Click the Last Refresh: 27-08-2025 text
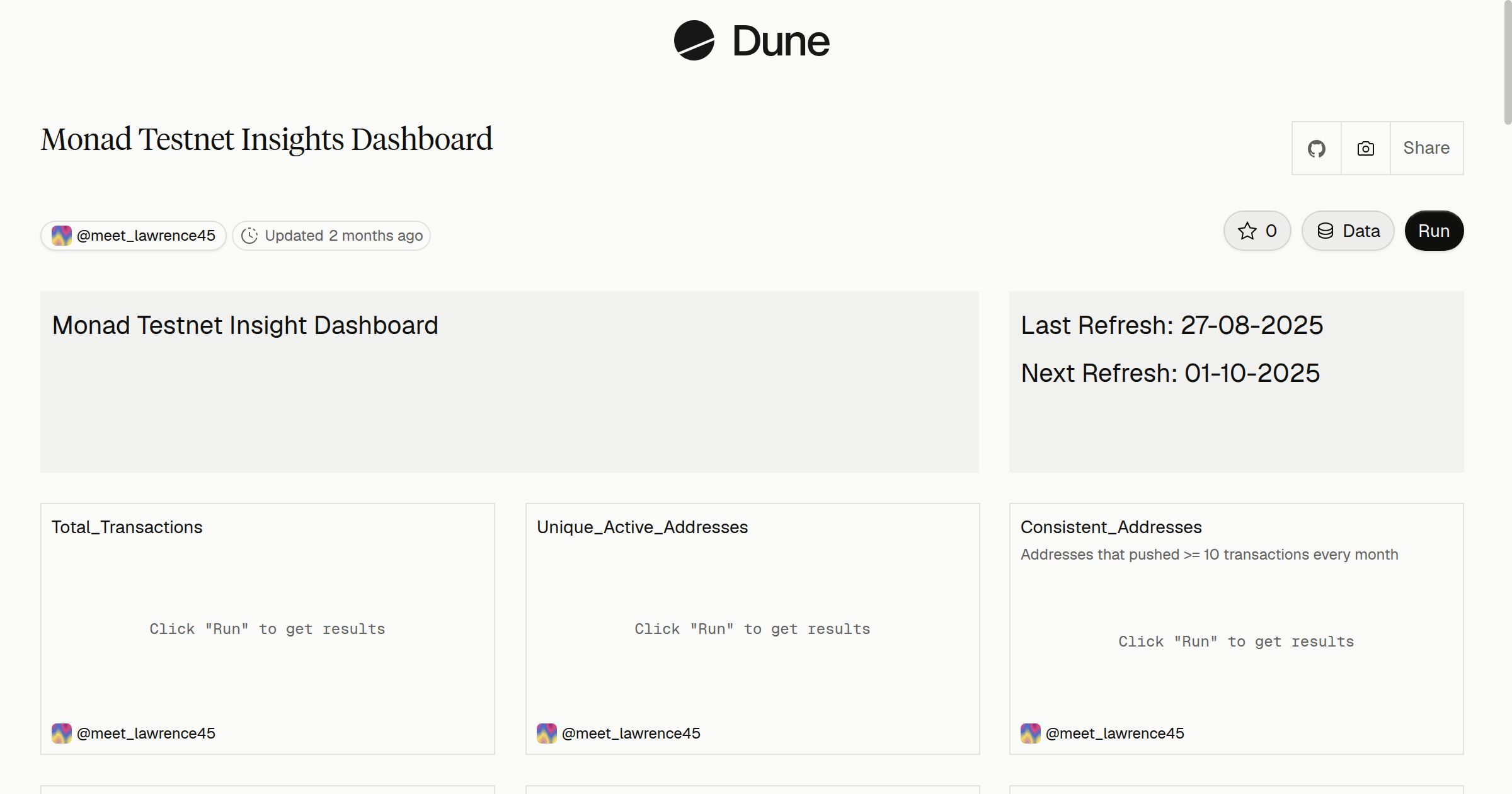The image size is (1512, 794). 1172,325
